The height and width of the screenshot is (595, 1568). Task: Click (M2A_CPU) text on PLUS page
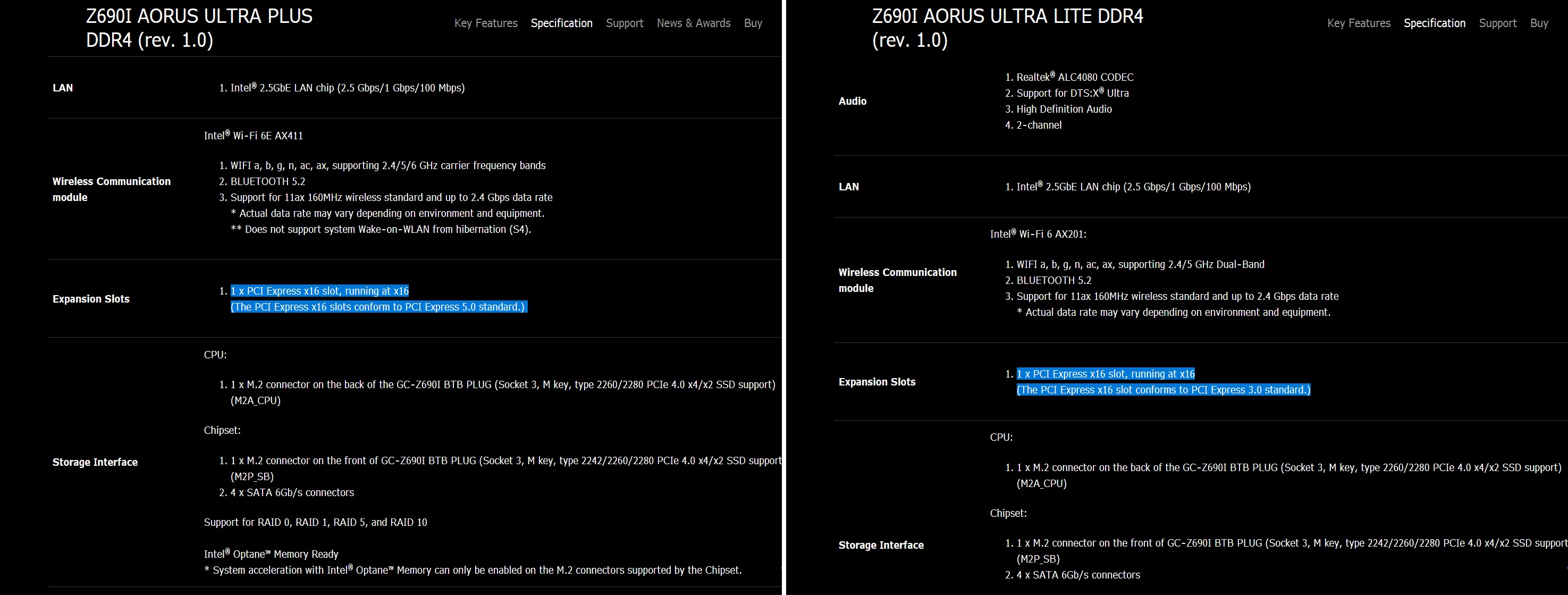[256, 401]
